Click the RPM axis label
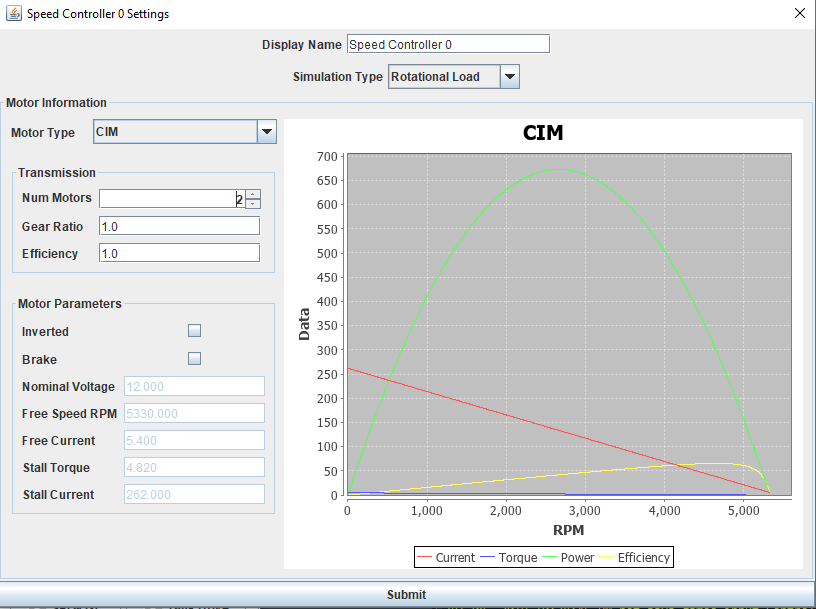This screenshot has height=609, width=816. [x=568, y=530]
